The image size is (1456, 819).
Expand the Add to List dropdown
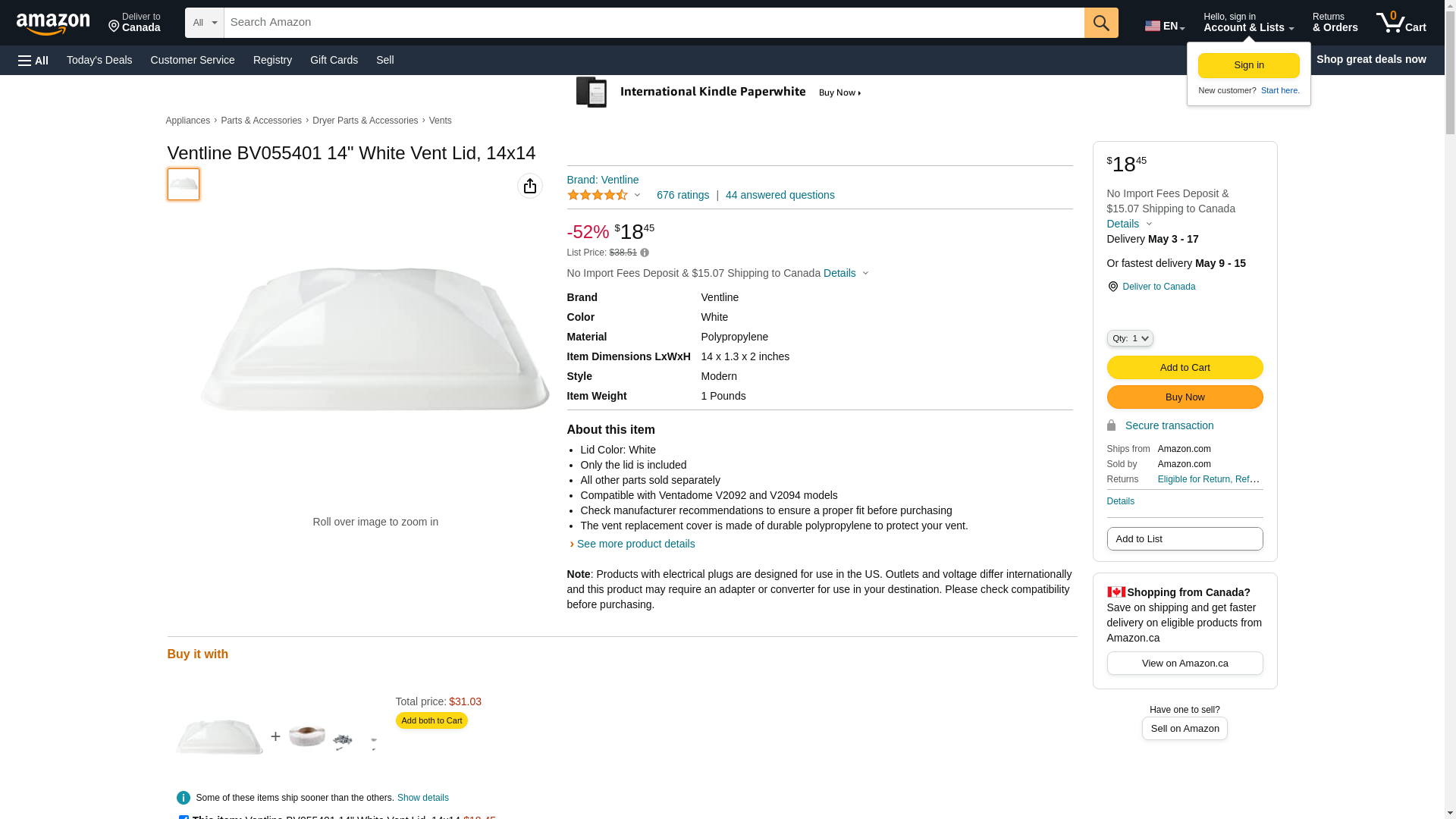[x=1184, y=538]
